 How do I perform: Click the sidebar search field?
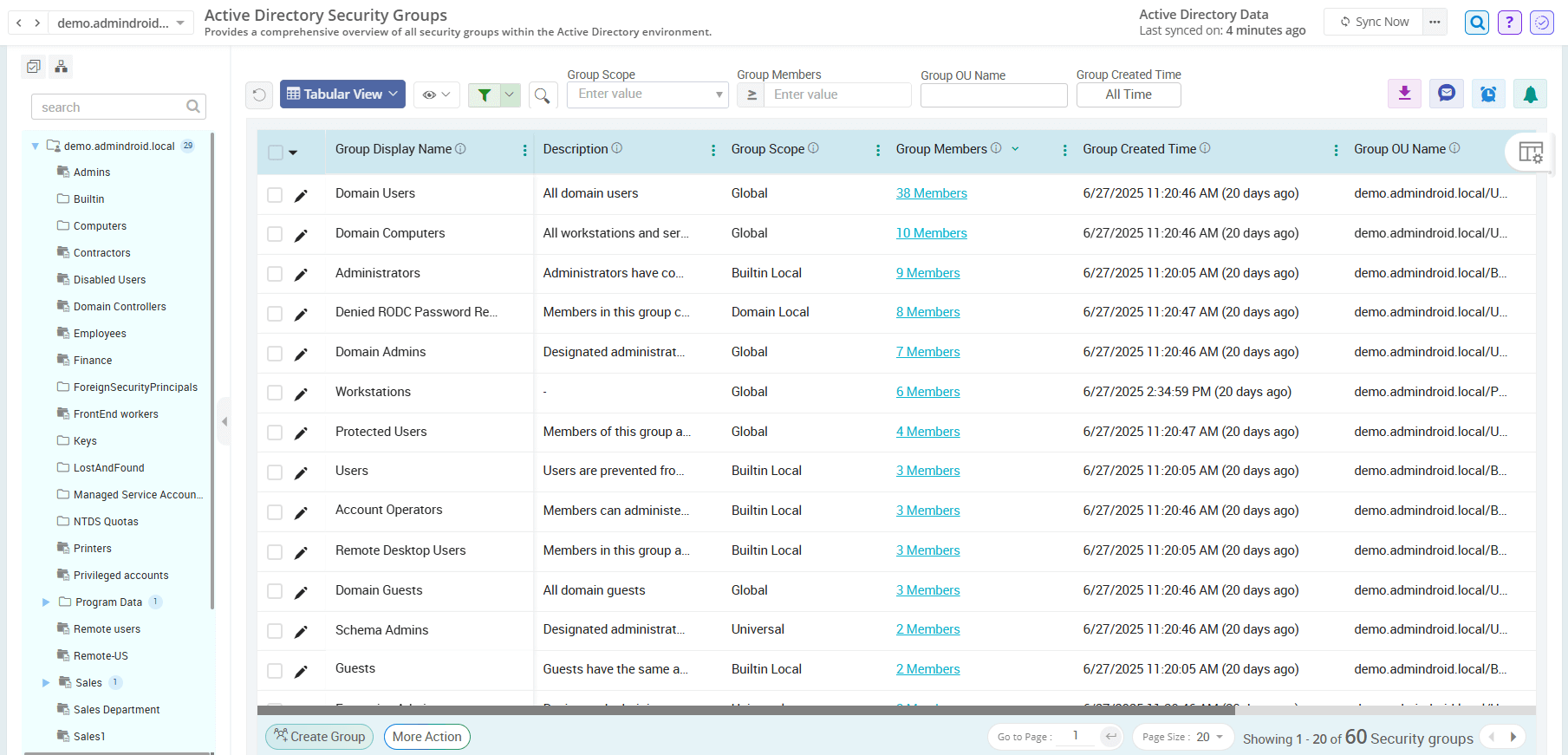(119, 107)
